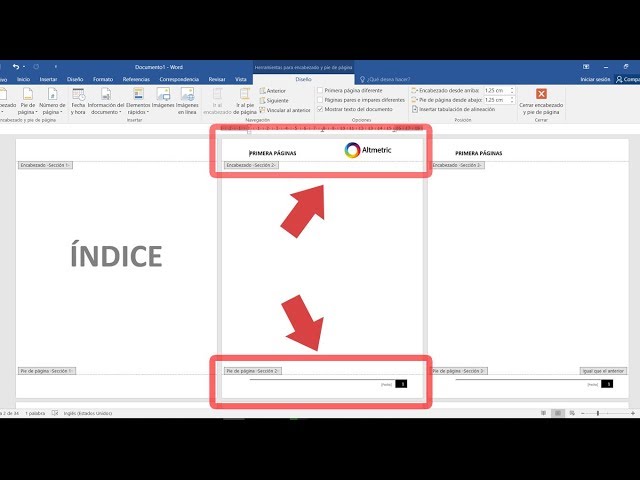
Task: Click the undo arrow in title bar
Action: point(16,67)
